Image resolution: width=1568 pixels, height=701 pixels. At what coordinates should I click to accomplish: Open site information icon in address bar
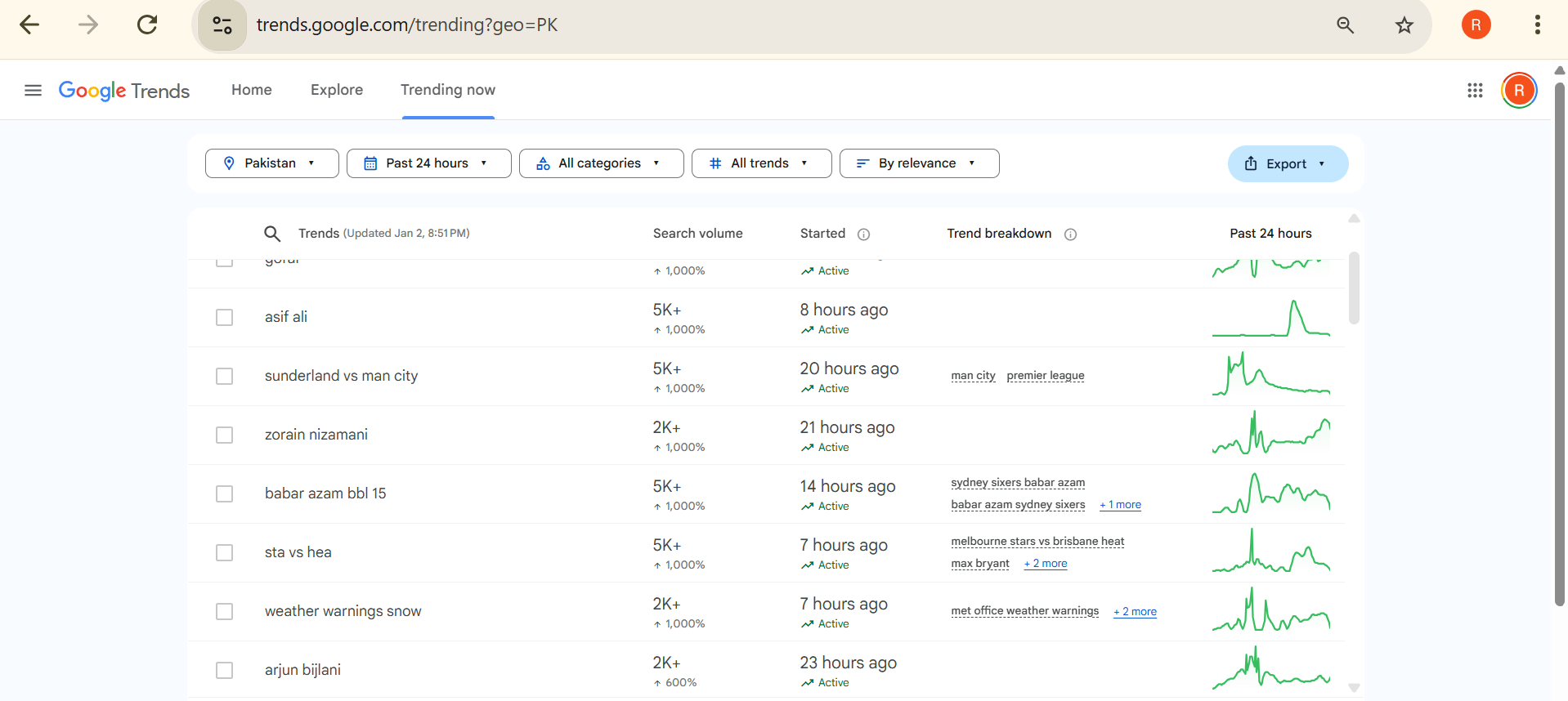point(222,25)
